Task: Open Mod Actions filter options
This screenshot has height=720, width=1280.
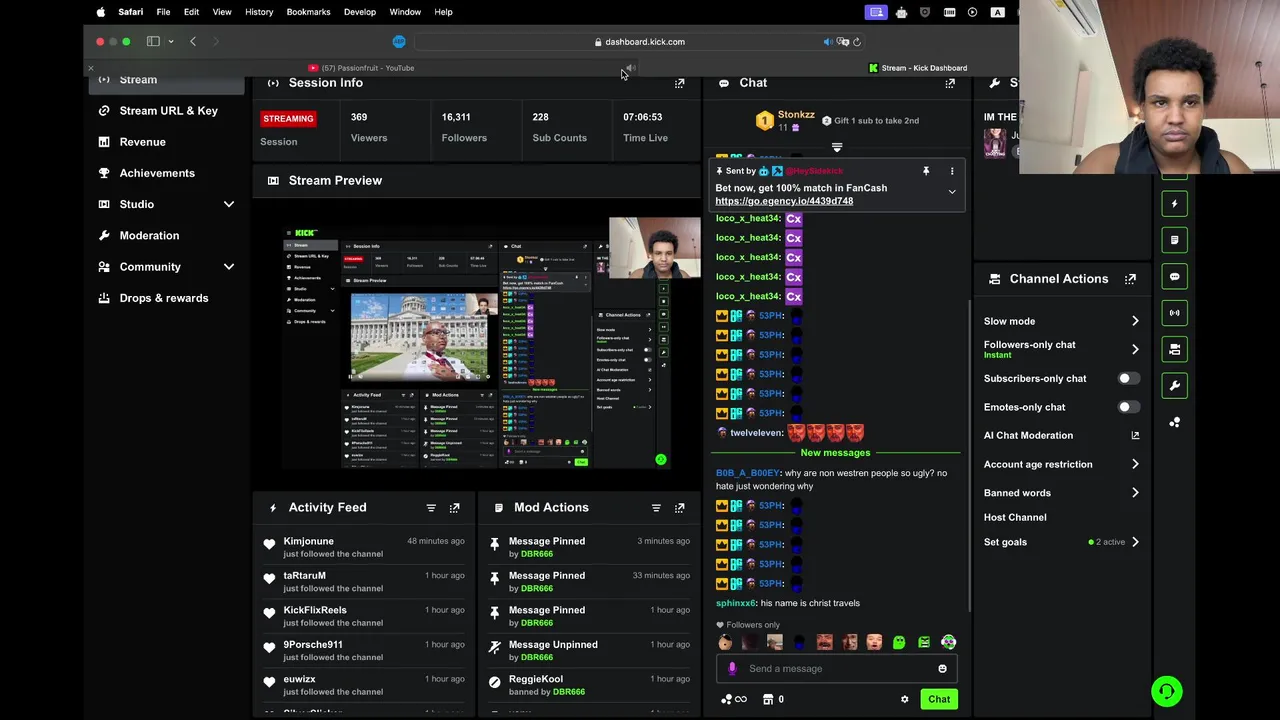Action: tap(656, 508)
